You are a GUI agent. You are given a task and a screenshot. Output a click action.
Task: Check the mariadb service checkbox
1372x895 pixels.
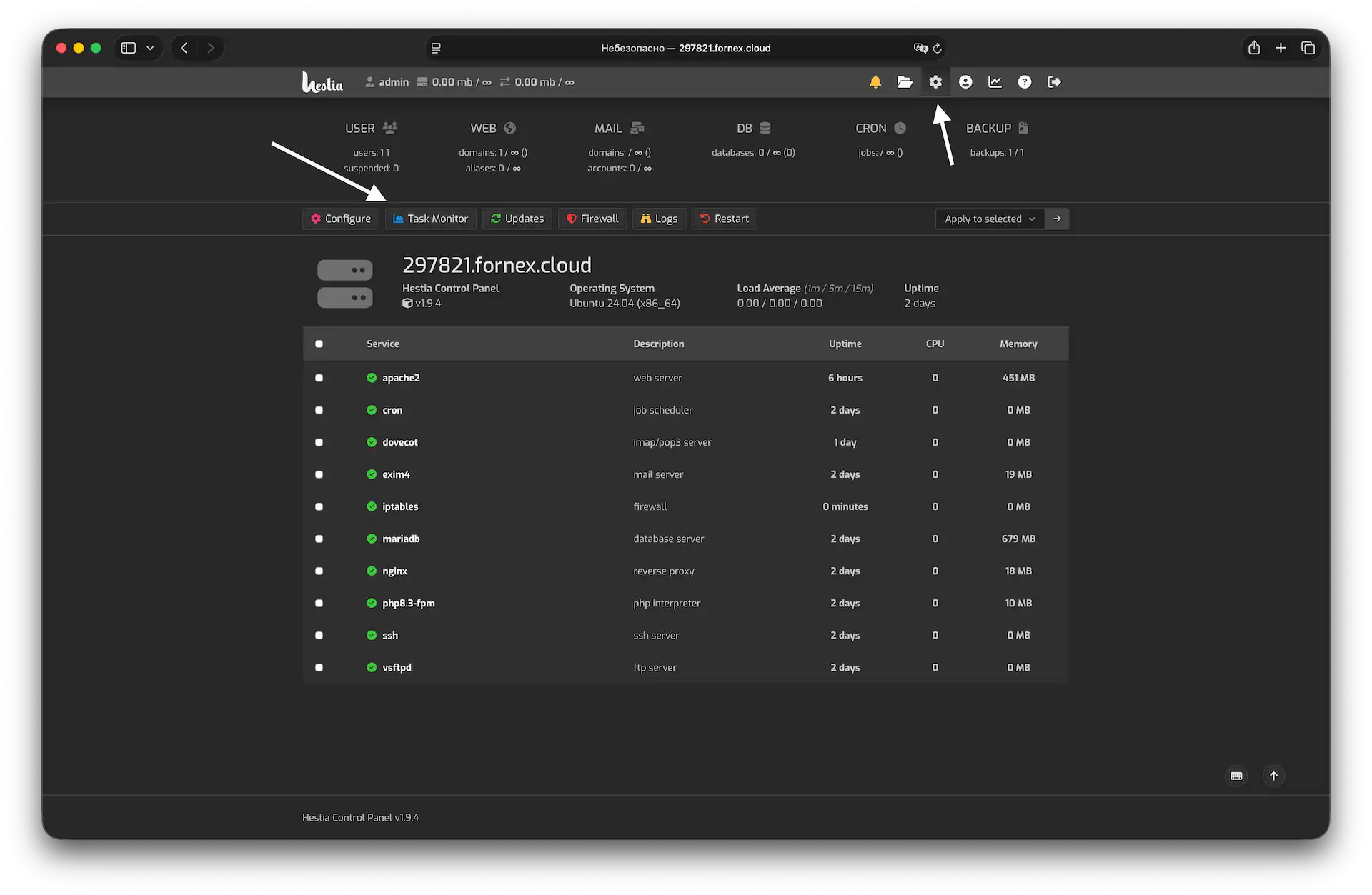click(319, 539)
